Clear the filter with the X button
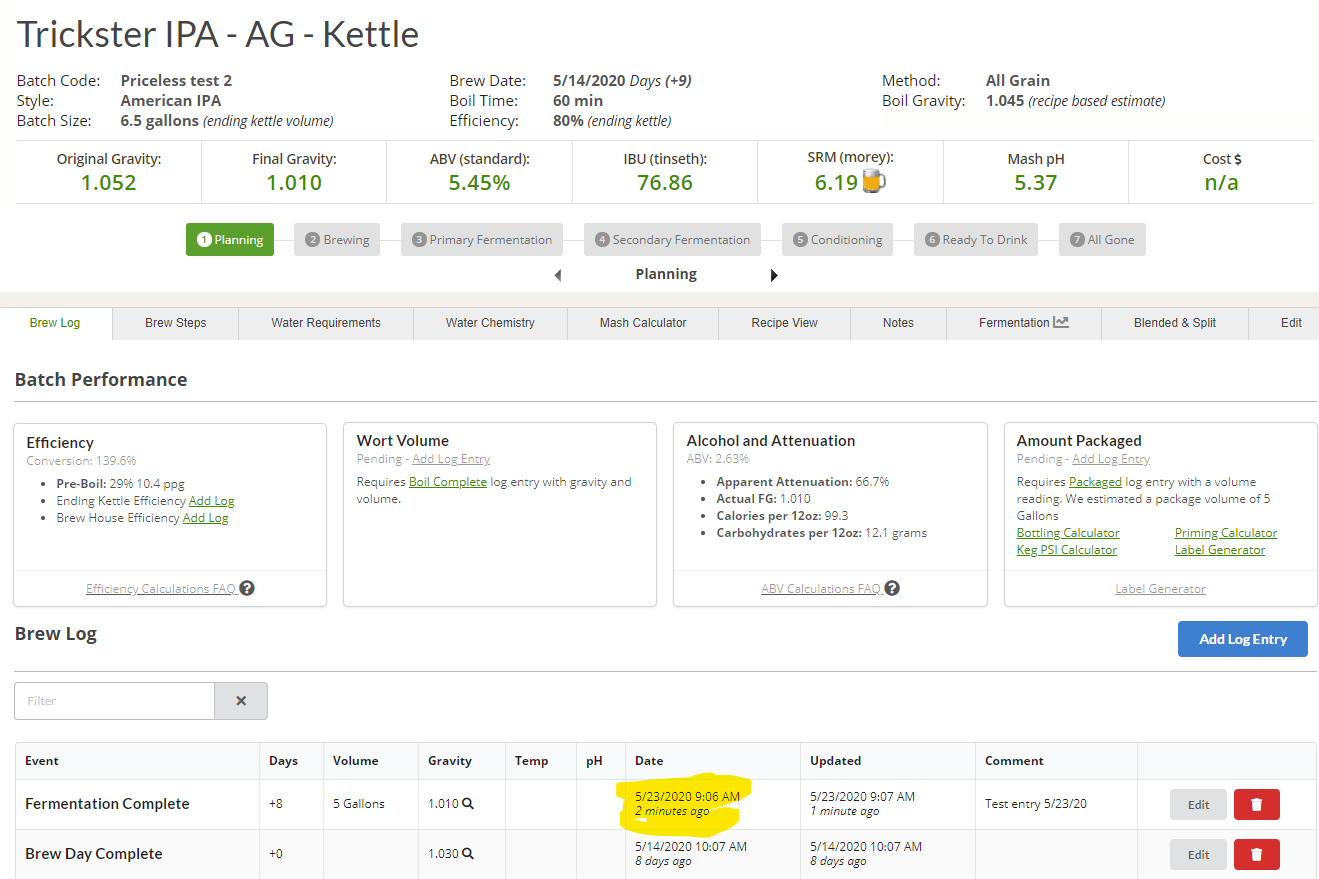Viewport: 1319px width, 879px height. coord(241,701)
